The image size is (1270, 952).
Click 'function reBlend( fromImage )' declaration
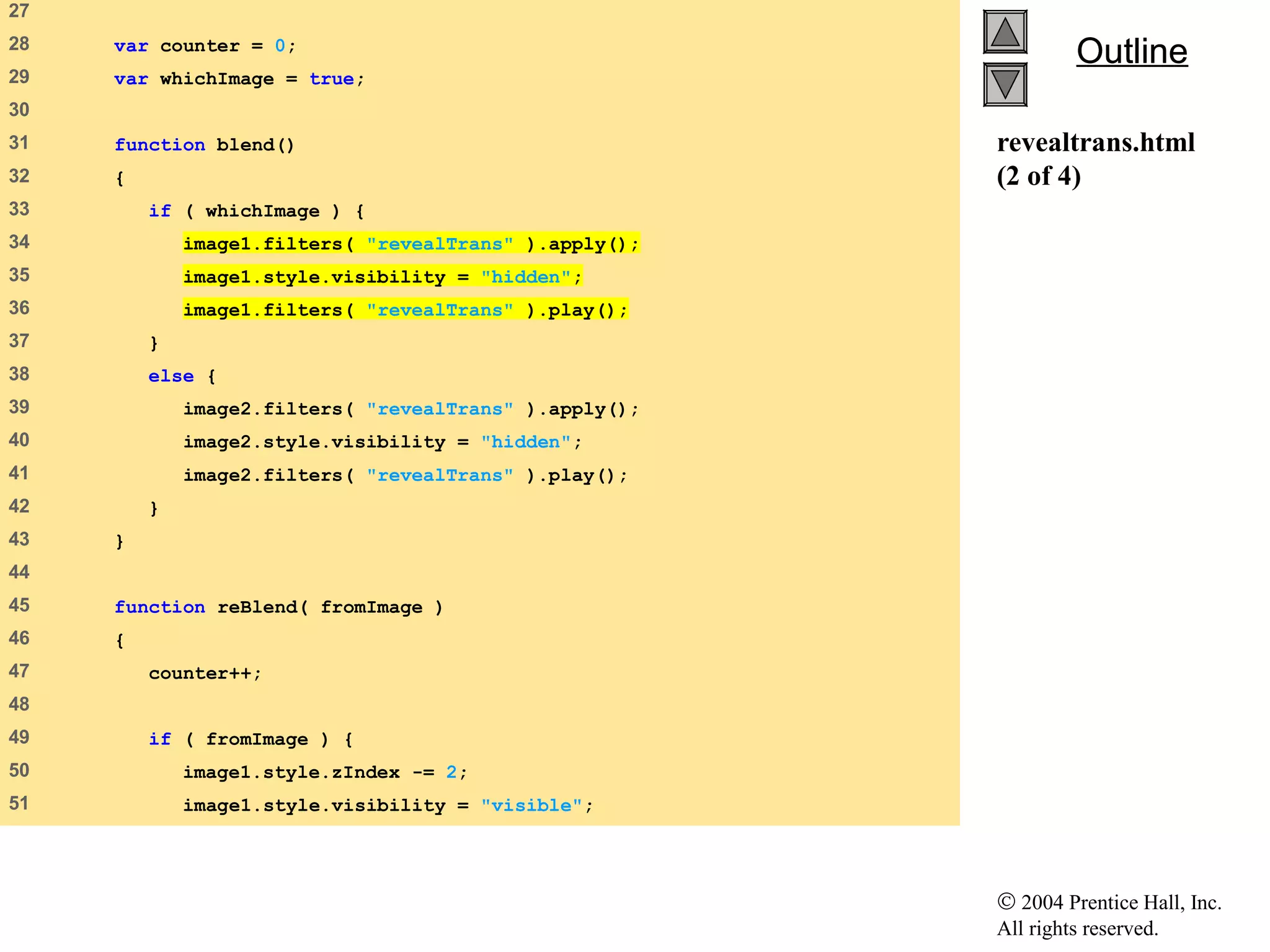(279, 607)
